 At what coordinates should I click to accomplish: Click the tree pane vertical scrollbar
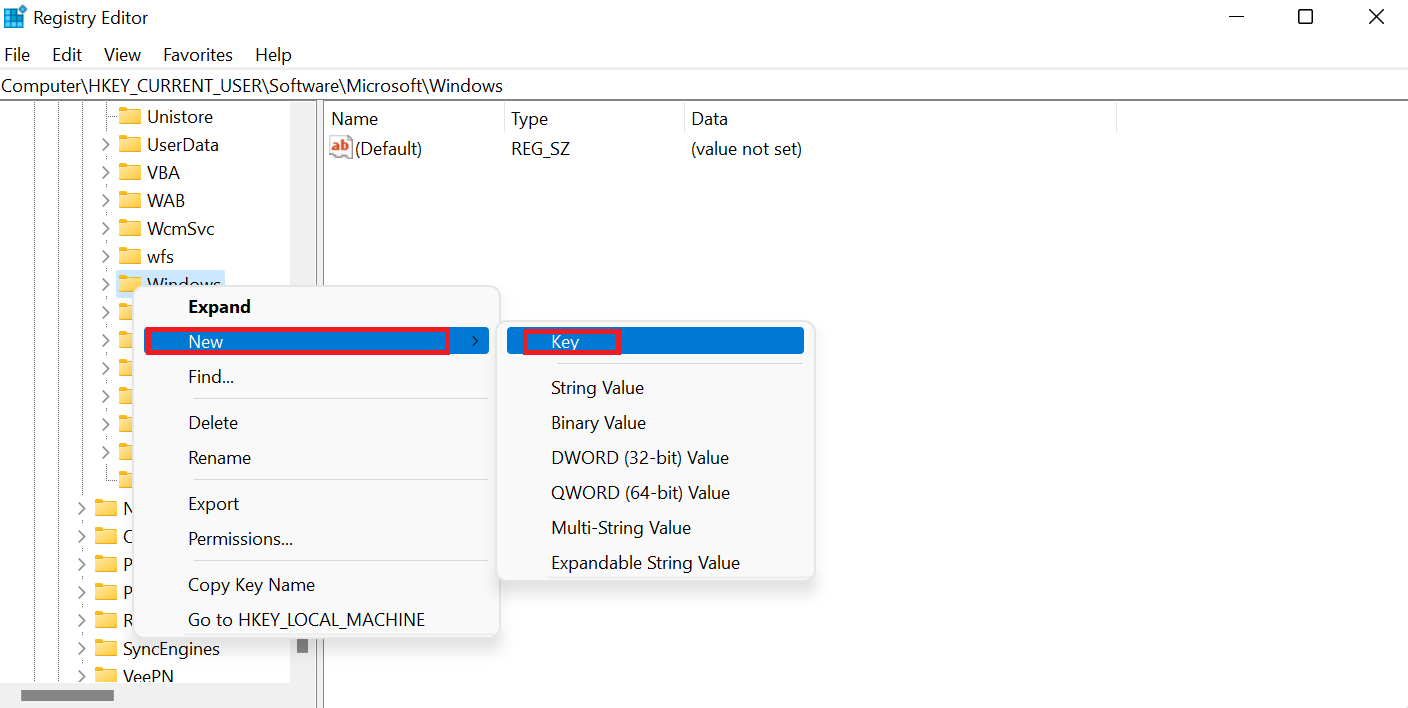[x=303, y=392]
